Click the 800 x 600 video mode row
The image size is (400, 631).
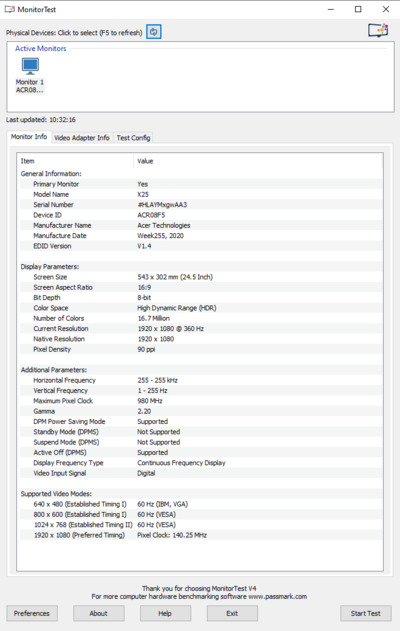click(200, 515)
